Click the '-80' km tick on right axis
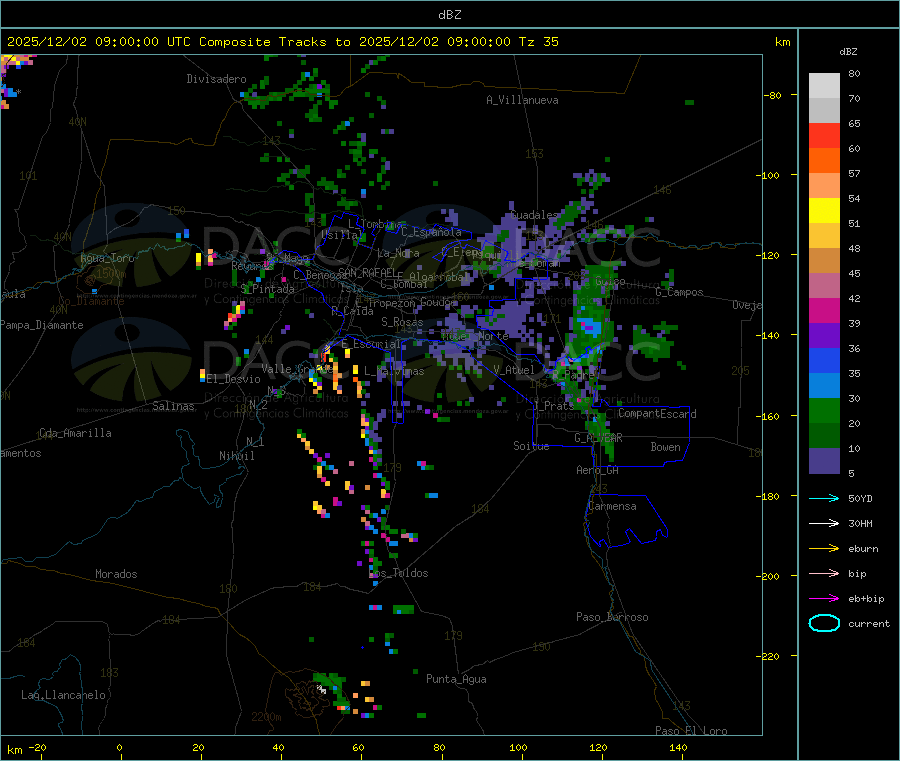Screen dimensions: 900x761 coord(773,95)
